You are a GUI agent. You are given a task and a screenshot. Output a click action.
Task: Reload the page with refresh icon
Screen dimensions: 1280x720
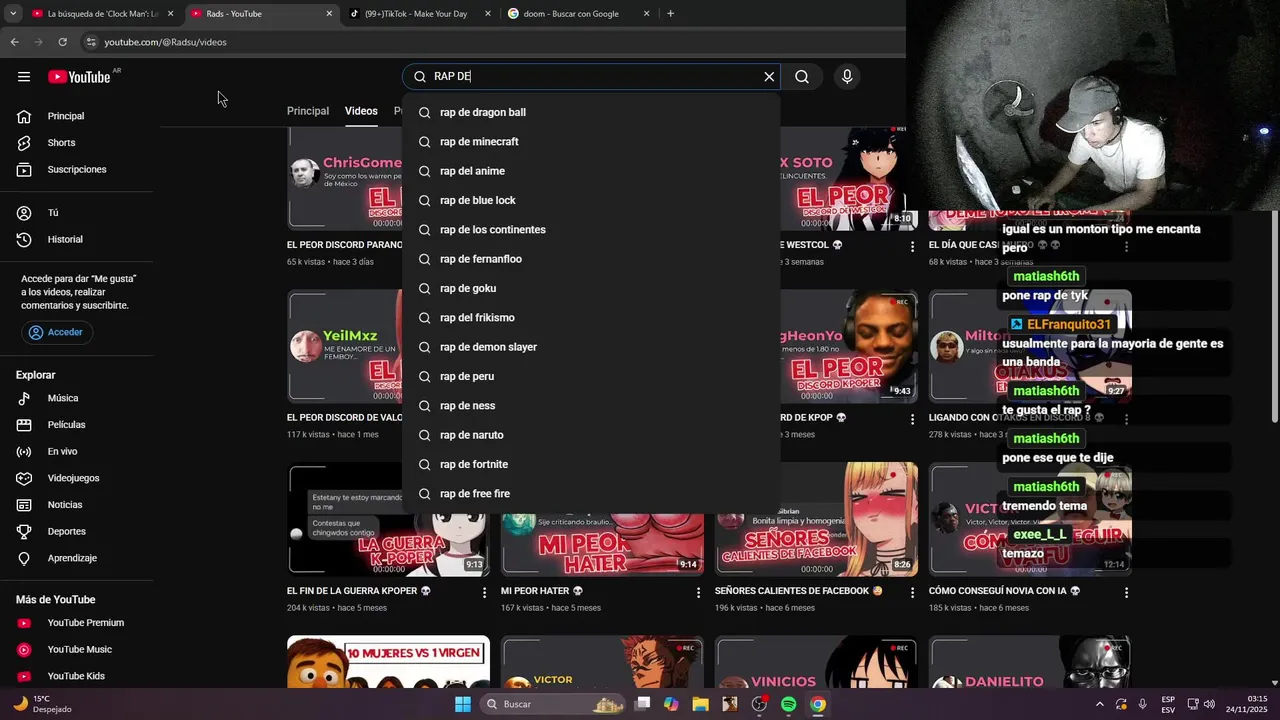(x=62, y=42)
